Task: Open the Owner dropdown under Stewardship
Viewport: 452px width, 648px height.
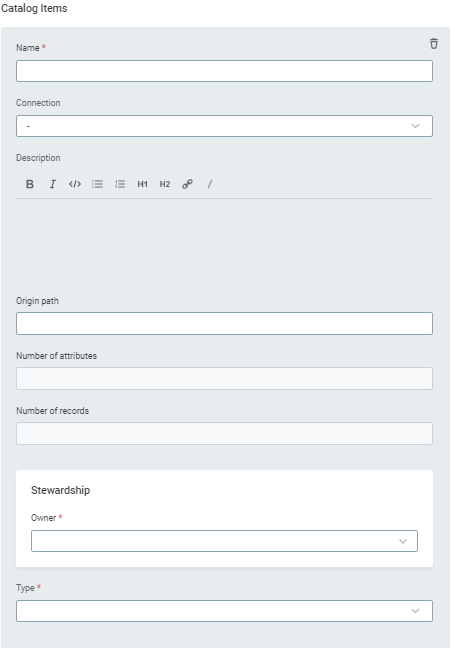Action: pos(224,541)
